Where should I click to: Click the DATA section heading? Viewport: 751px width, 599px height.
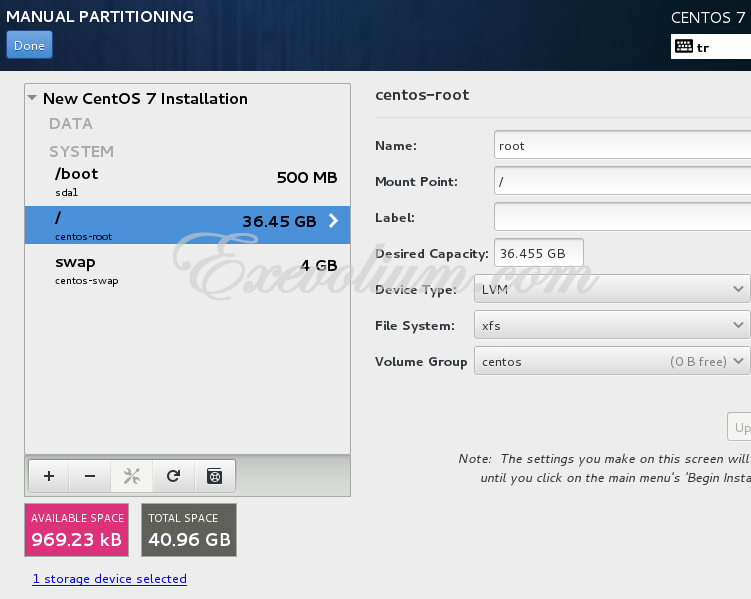(71, 124)
